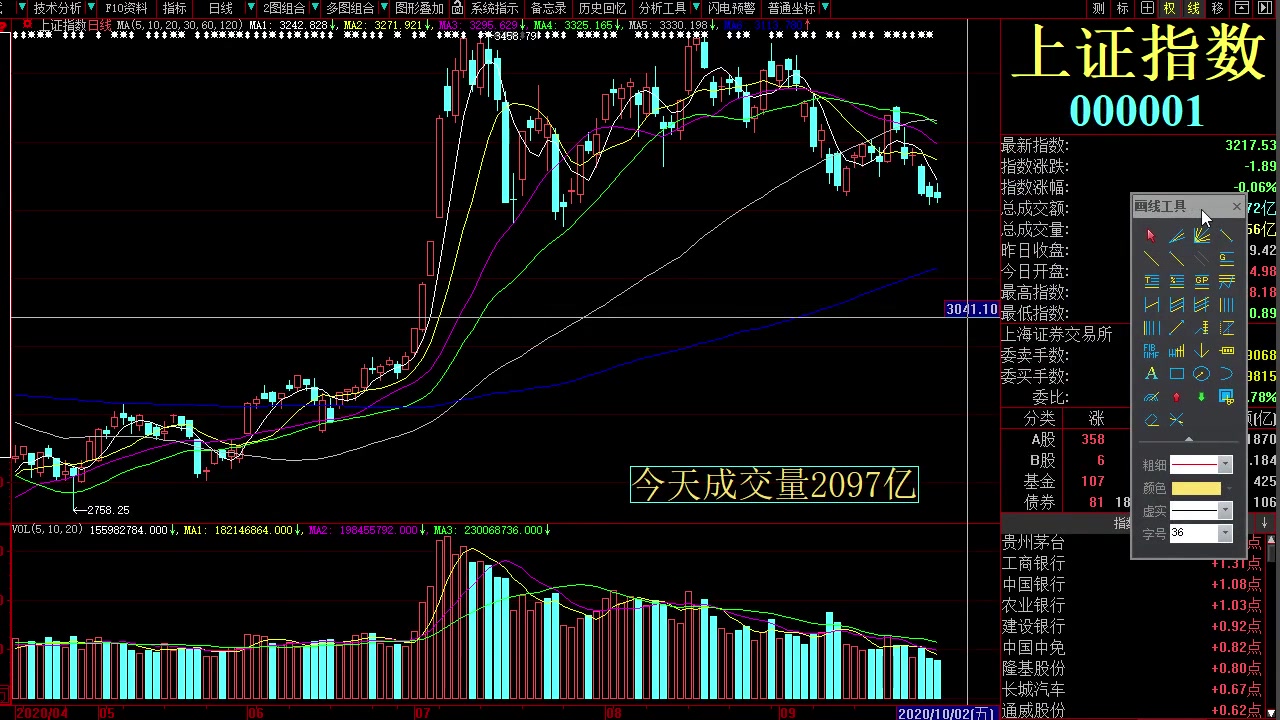Click the 3041.10 price axis label
The image size is (1280, 720).
971,309
